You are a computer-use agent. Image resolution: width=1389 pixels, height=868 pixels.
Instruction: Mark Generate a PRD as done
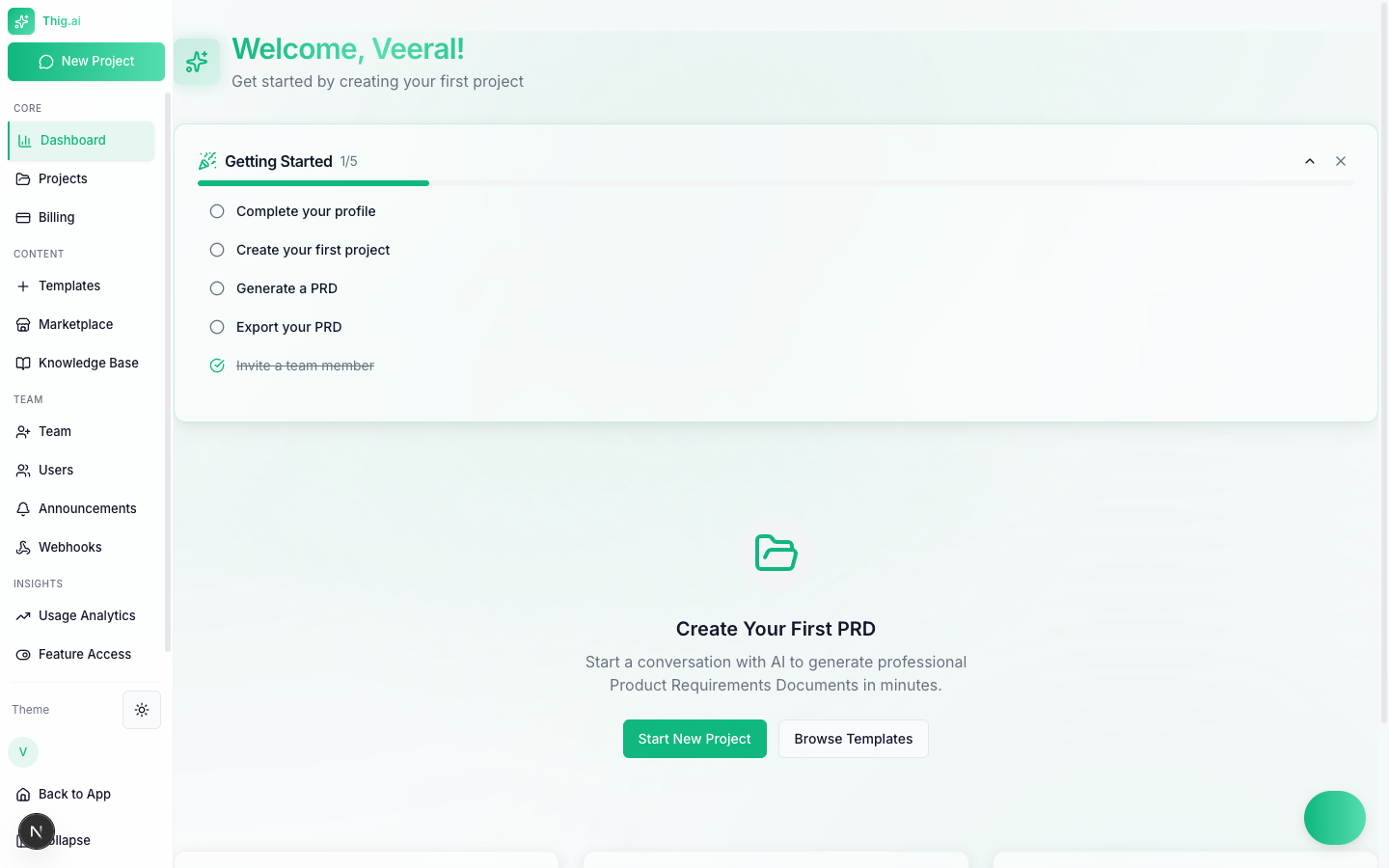[x=216, y=287]
